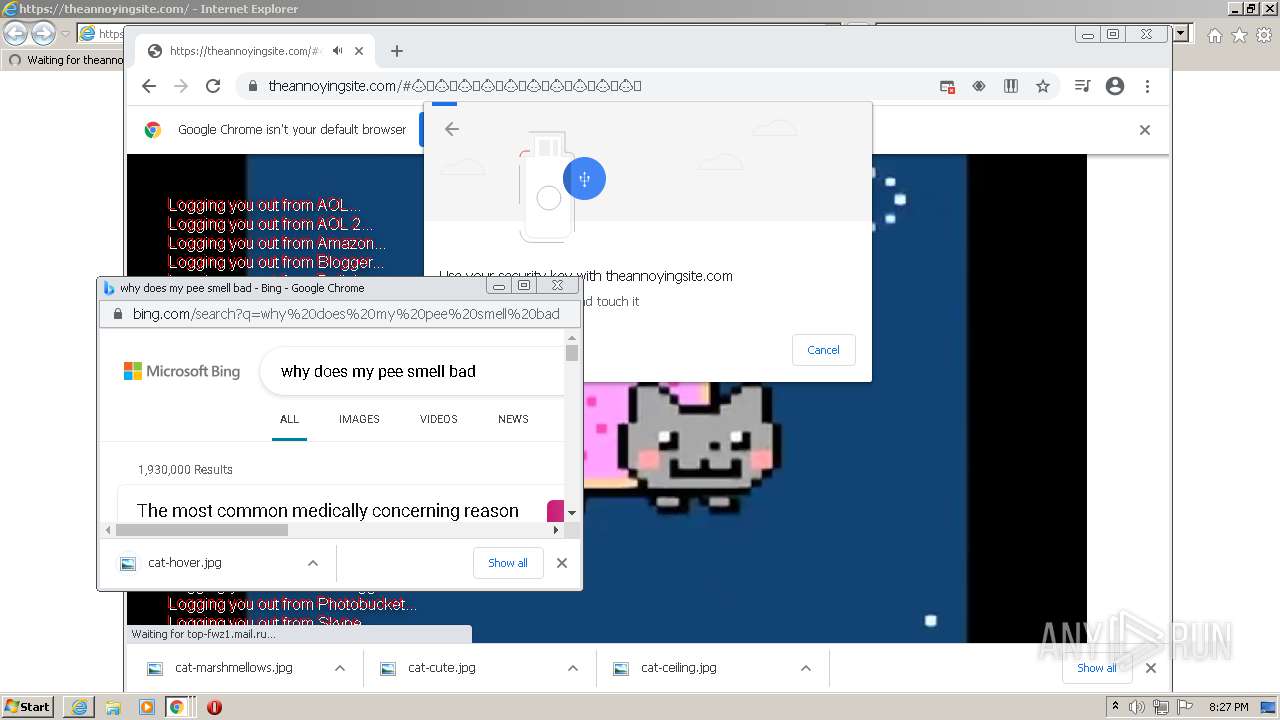Viewport: 1280px width, 720px height.
Task: Click the MIDI piano icon in address bar
Action: pyautogui.click(x=1011, y=86)
